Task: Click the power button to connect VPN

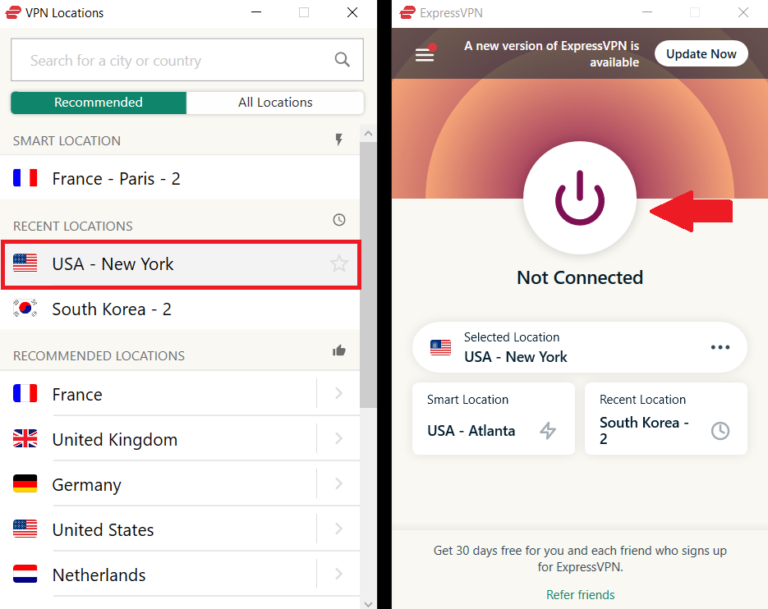Action: [x=580, y=198]
